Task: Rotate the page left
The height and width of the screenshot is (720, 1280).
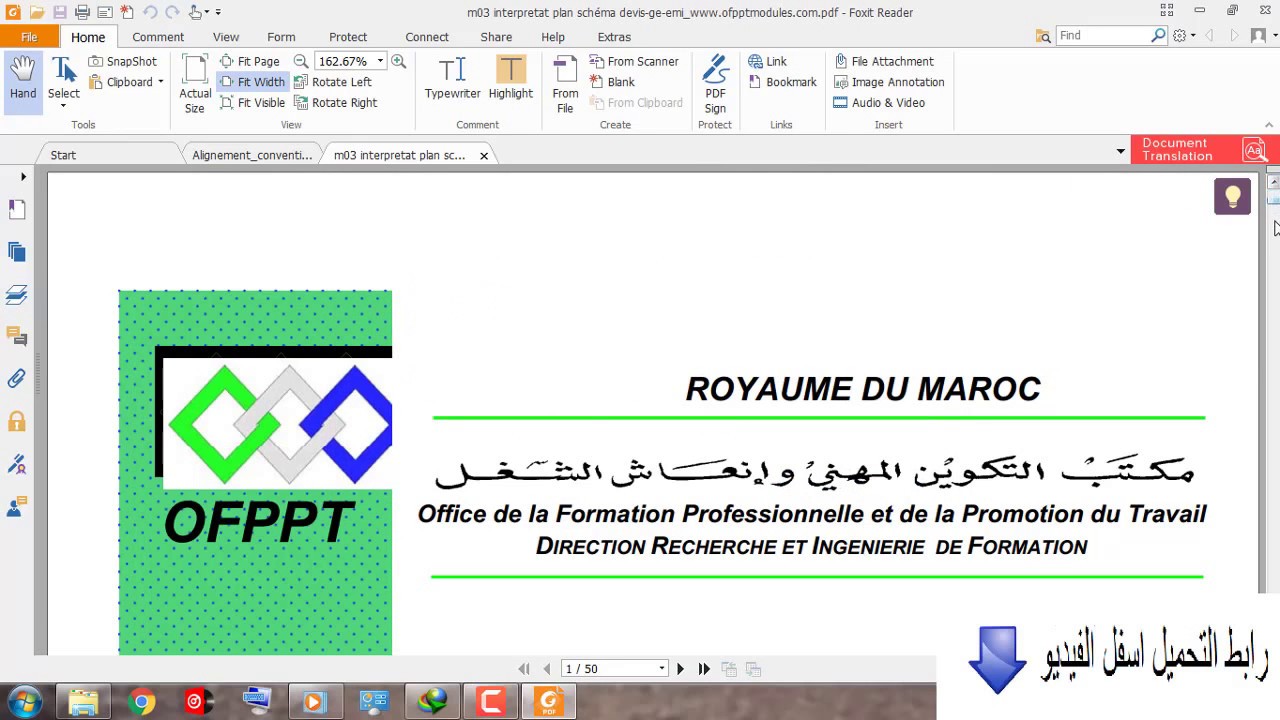Action: click(x=332, y=82)
